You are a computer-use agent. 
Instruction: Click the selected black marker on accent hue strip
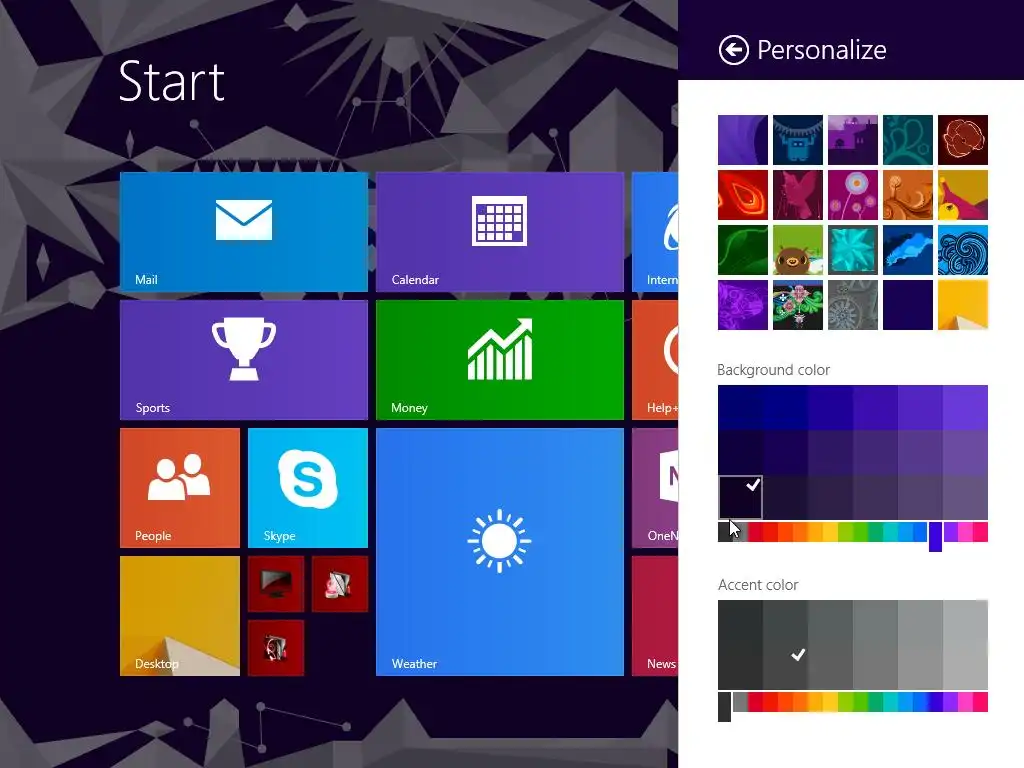tap(724, 707)
